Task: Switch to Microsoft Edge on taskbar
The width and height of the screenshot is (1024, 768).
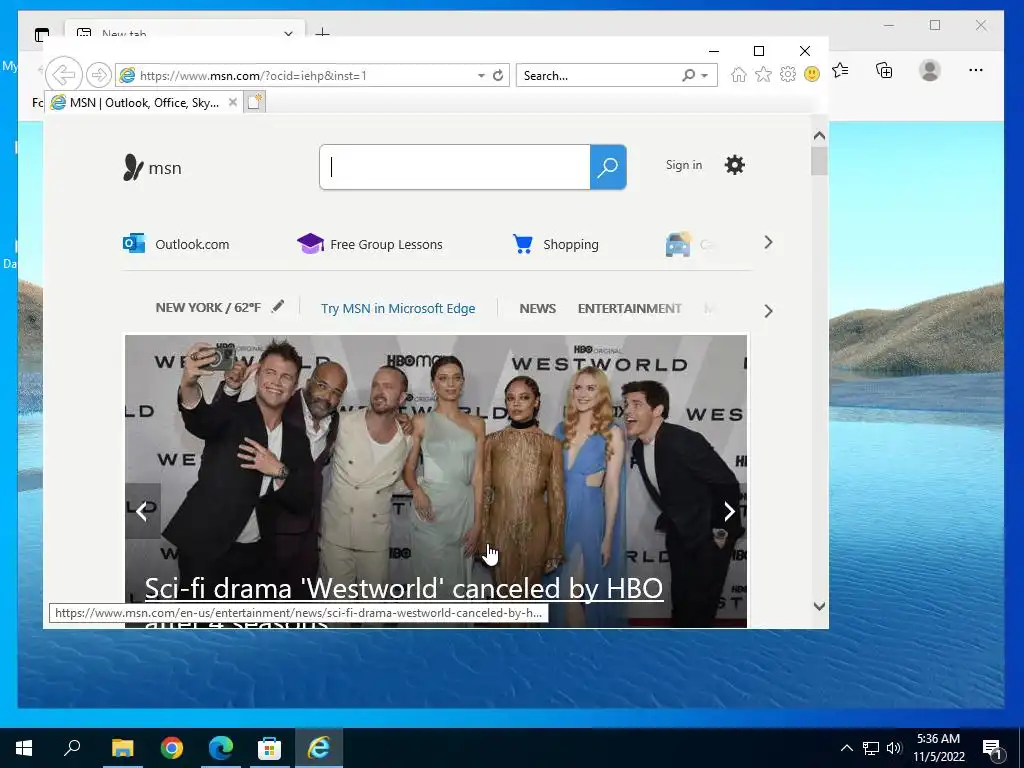Action: 221,748
